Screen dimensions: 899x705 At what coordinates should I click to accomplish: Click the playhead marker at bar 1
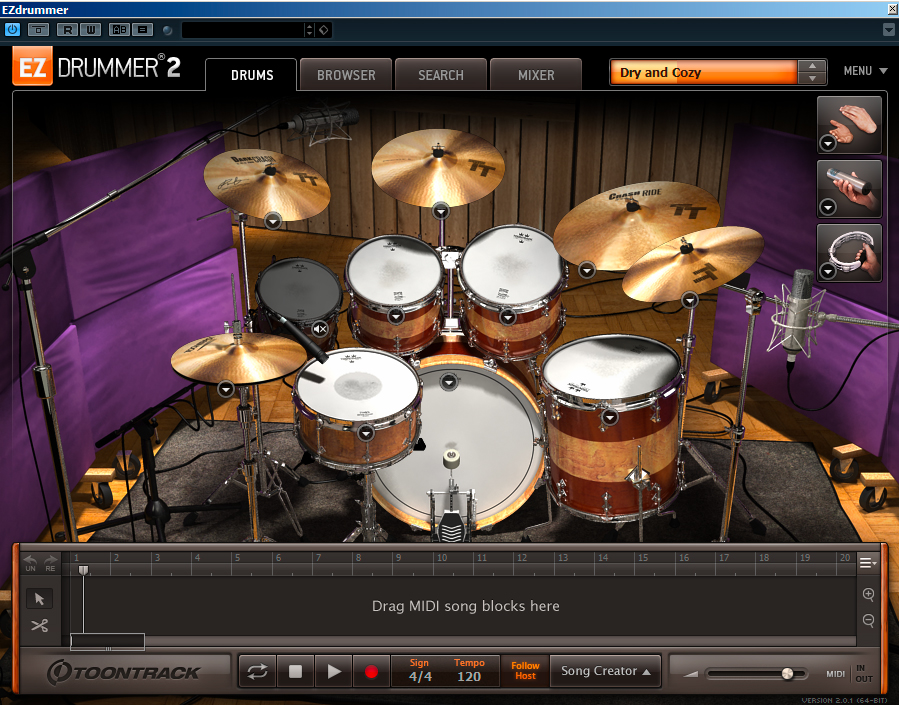[83, 570]
